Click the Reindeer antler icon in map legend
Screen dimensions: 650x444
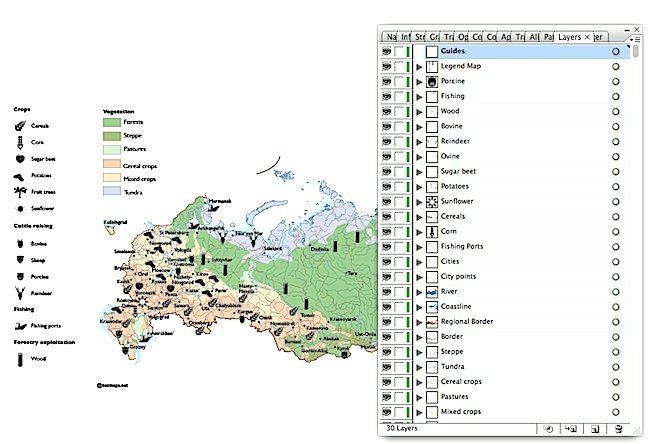click(x=20, y=293)
